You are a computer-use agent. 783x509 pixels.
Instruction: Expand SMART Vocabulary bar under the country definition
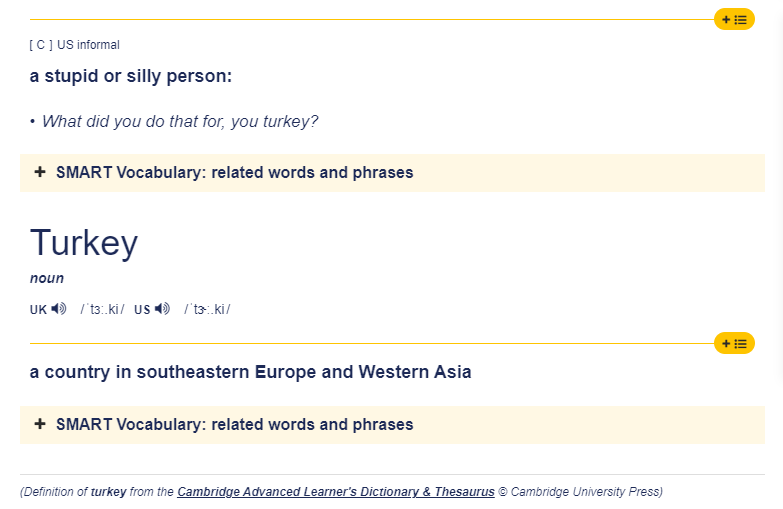392,425
